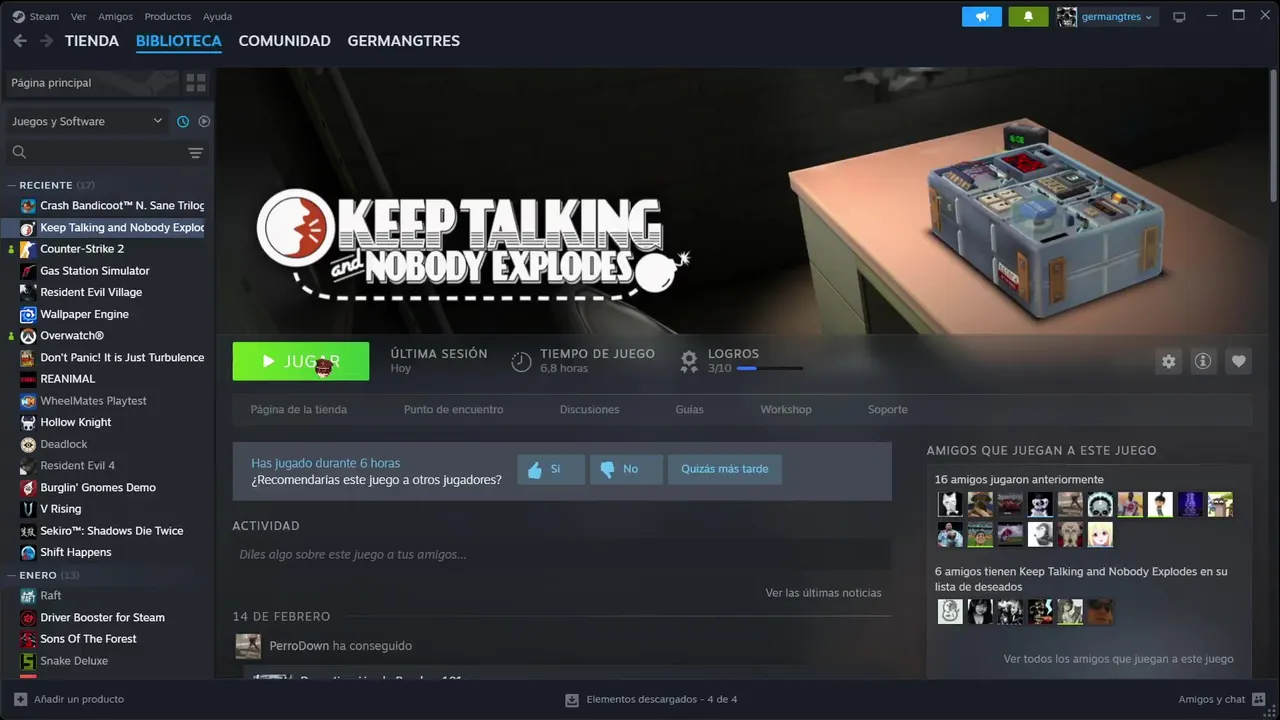Switch library to grid collections view
The height and width of the screenshot is (720, 1280).
[x=196, y=83]
